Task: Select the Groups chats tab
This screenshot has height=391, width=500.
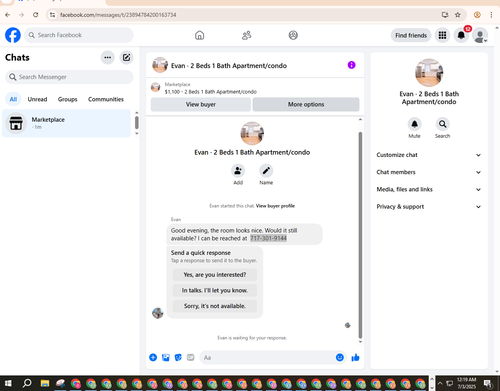Action: (x=67, y=99)
